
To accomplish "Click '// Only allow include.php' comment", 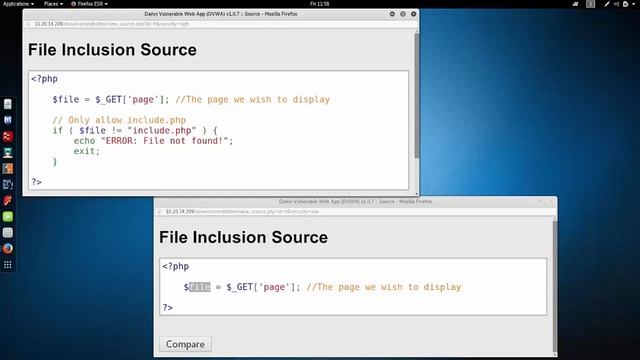I will click(x=119, y=120).
